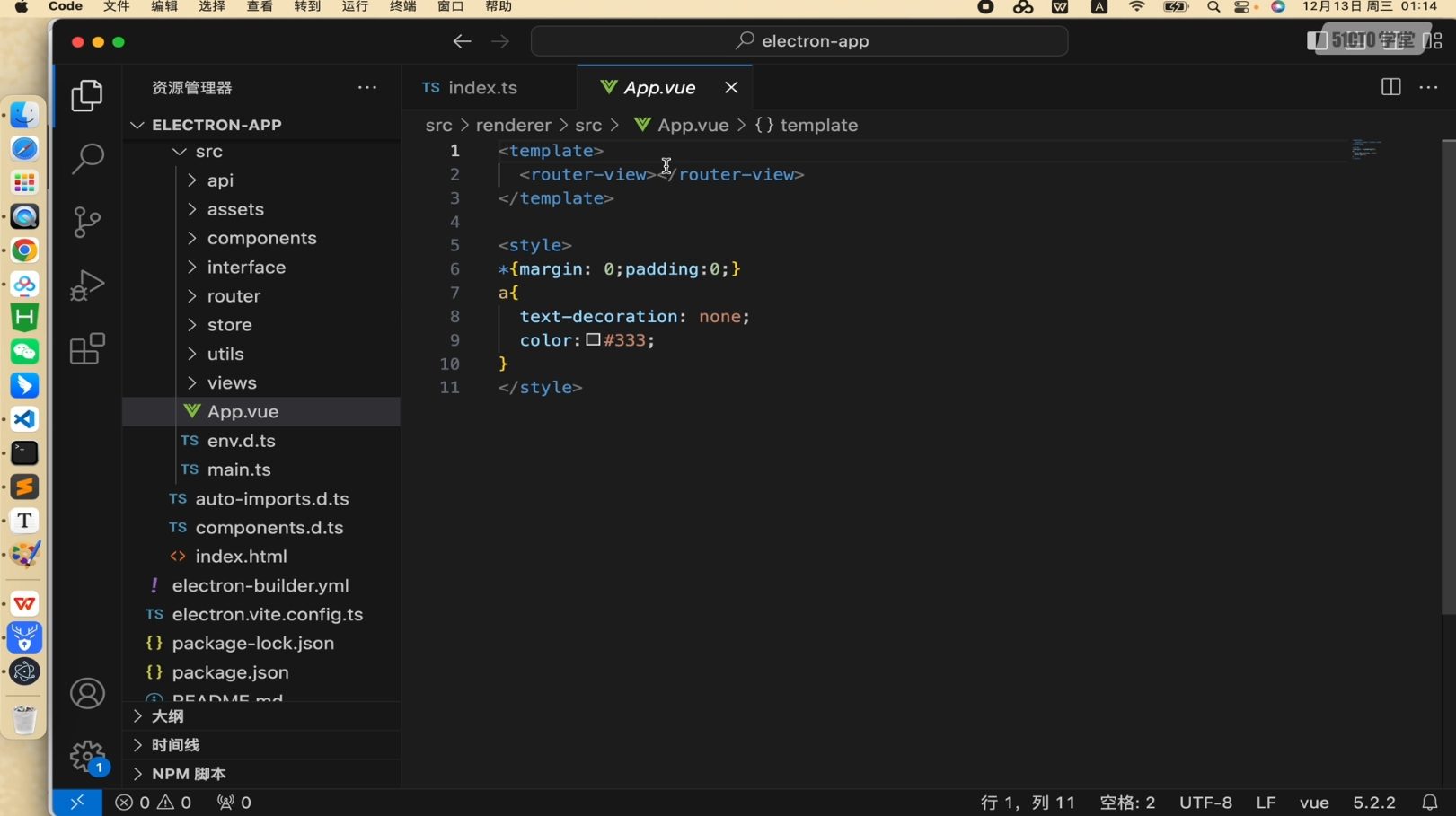
Task: Open the Extensions view
Action: tap(87, 349)
